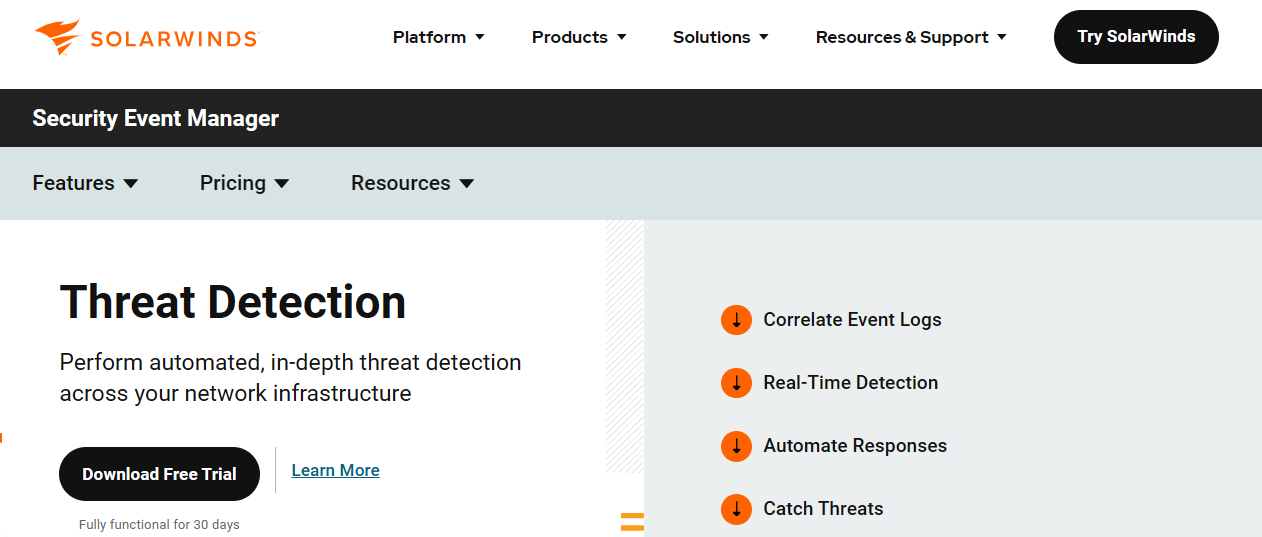Image resolution: width=1262 pixels, height=537 pixels.
Task: Expand the Pricing dropdown arrow
Action: tap(282, 184)
